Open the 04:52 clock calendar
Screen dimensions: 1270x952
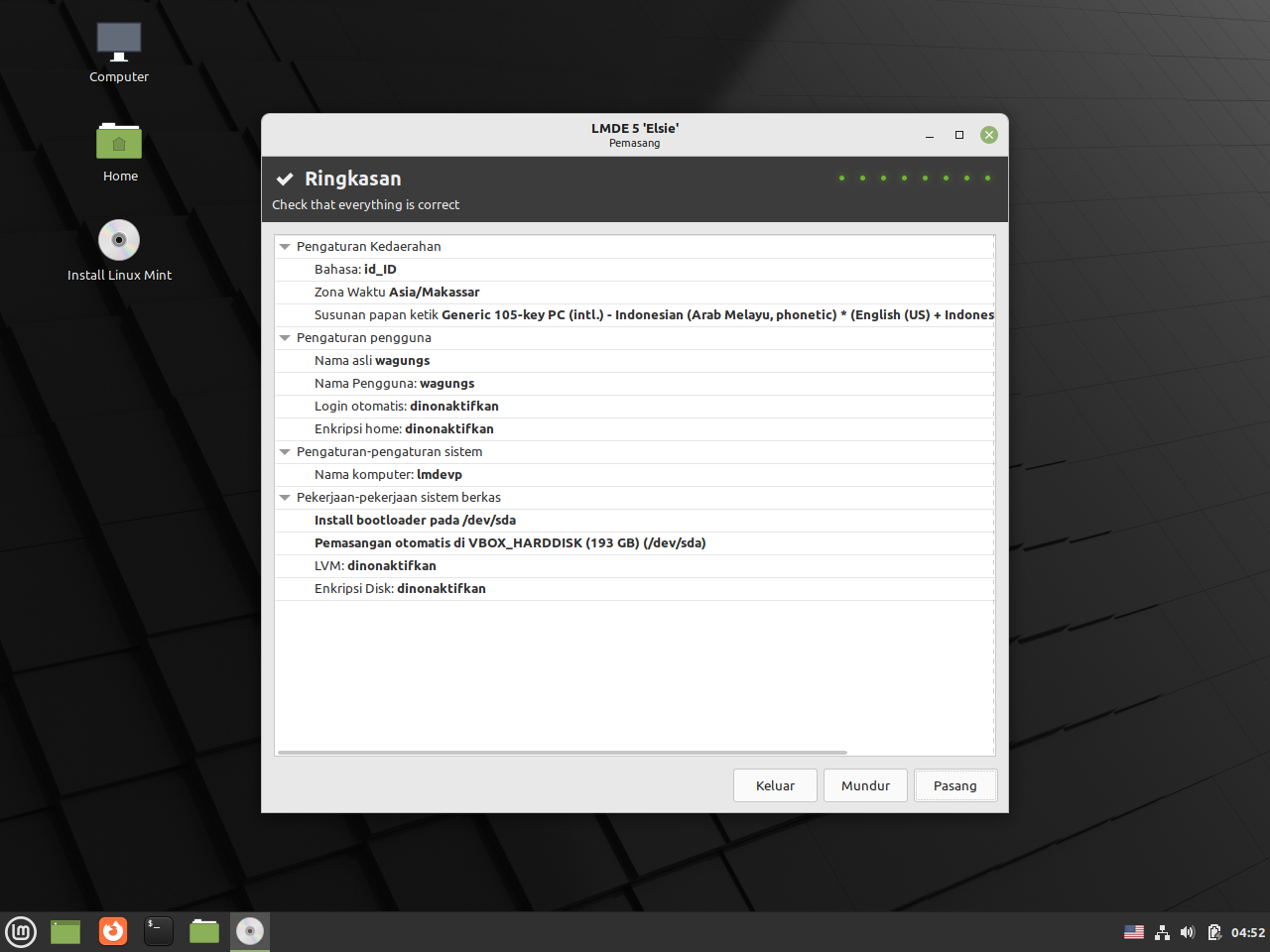(x=1248, y=932)
